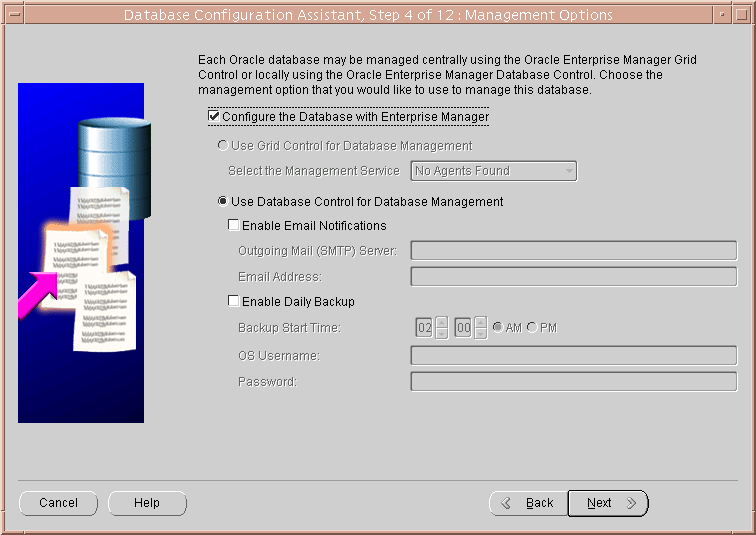The width and height of the screenshot is (756, 535).
Task: Choose the PM radio option
Action: [531, 328]
